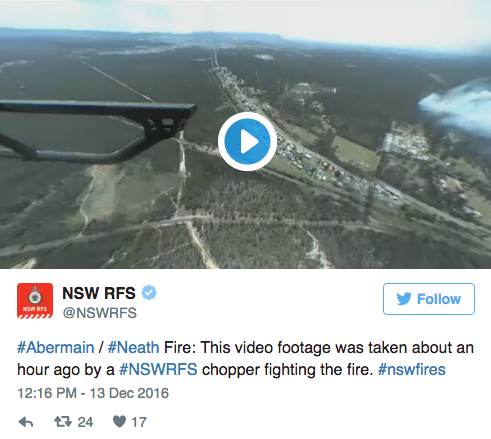
Task: Open the #nswfires hashtag
Action: coord(412,370)
